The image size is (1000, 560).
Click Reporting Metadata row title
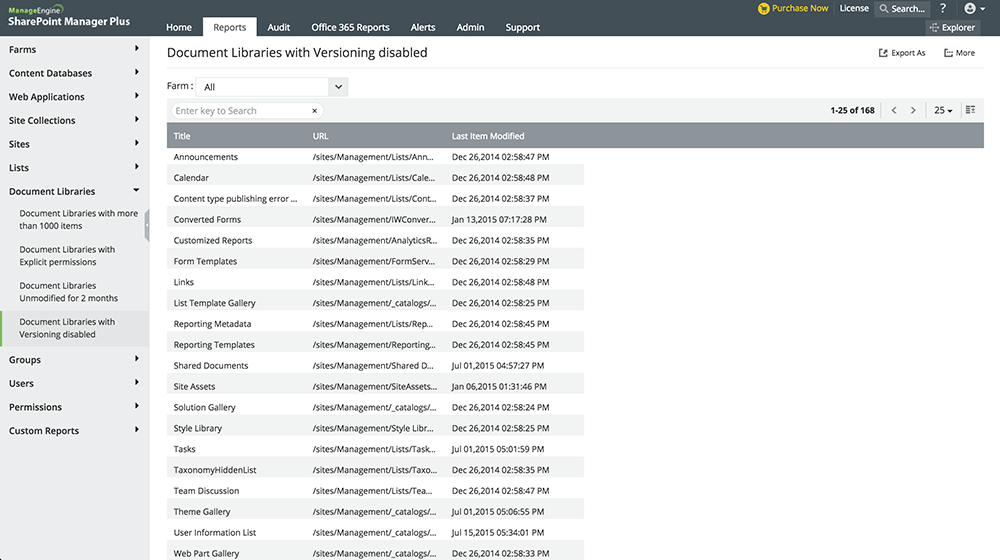tap(212, 324)
